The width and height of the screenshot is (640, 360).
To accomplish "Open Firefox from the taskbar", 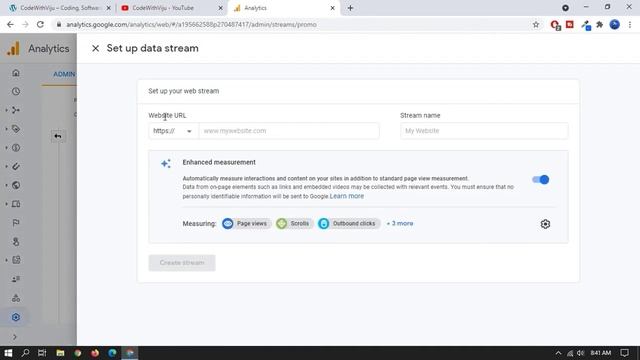I will coord(95,353).
